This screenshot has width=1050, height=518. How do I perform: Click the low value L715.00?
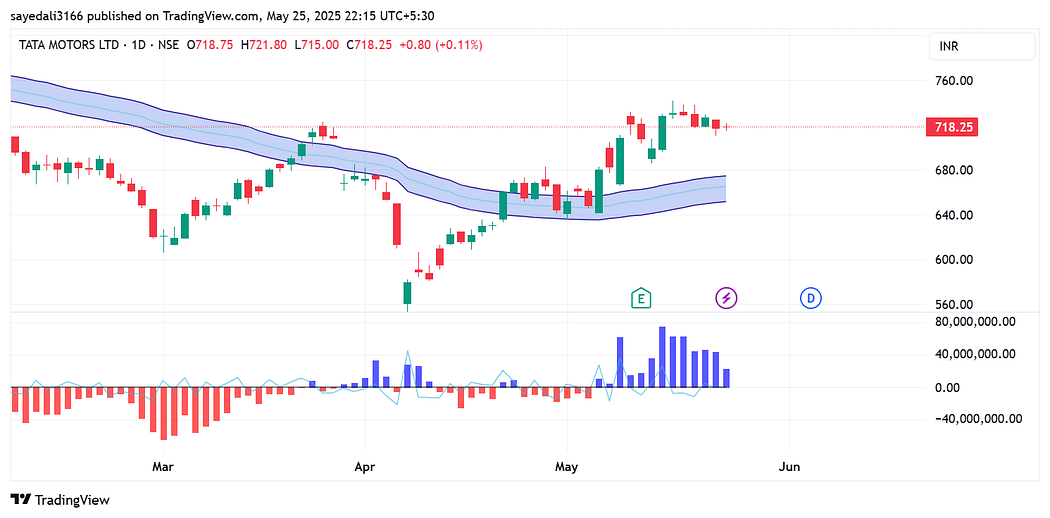click(x=316, y=45)
